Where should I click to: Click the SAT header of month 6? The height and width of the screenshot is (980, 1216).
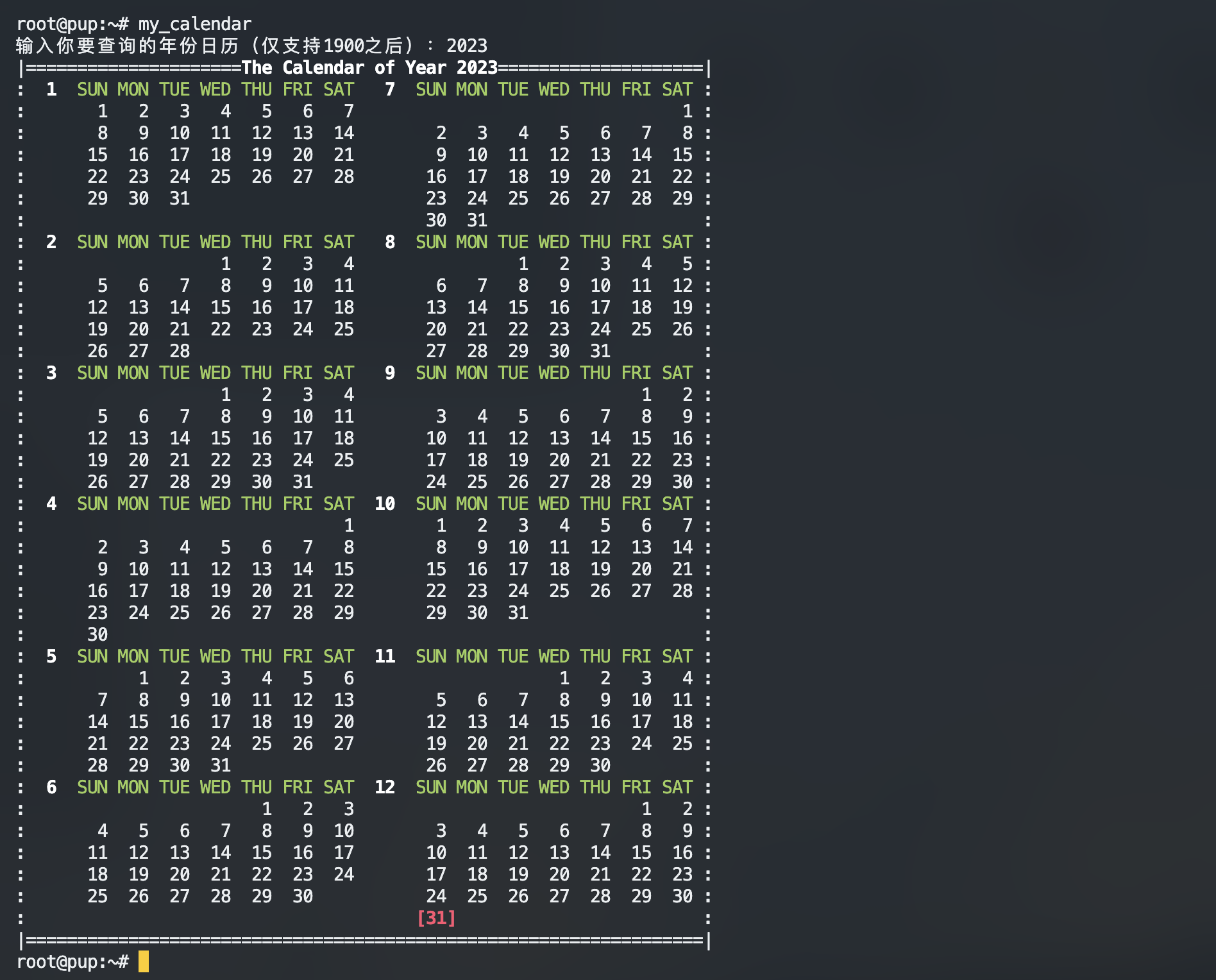[339, 787]
